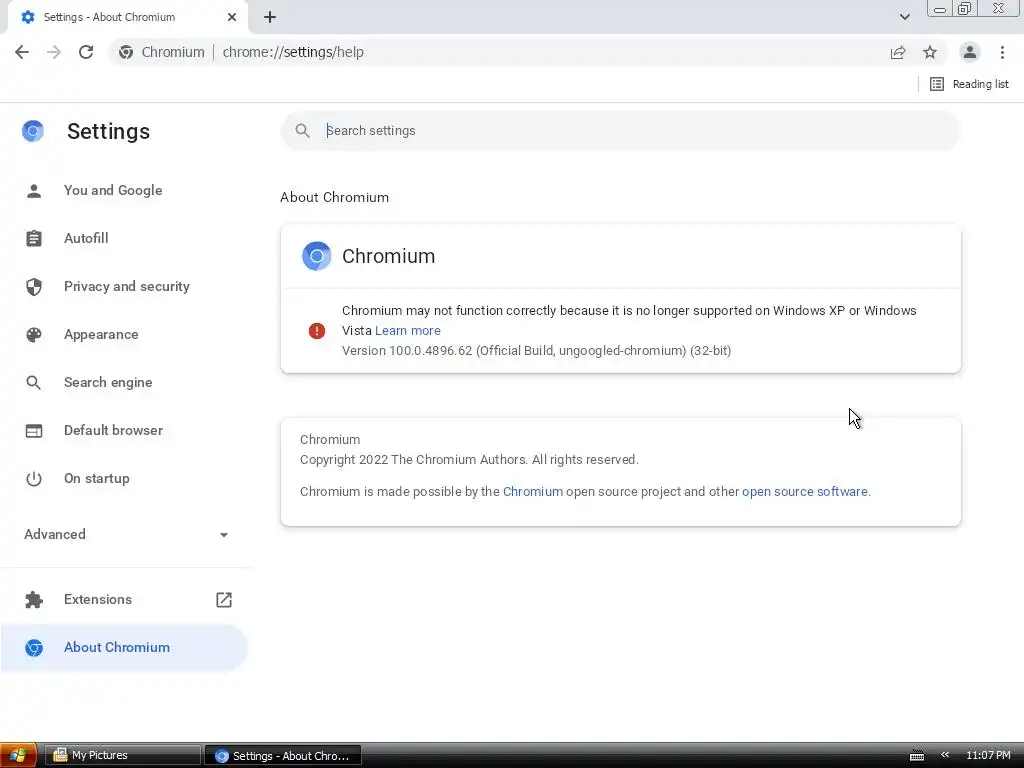Select the Settings - About Chromium tab
This screenshot has height=768, width=1024.
127,17
